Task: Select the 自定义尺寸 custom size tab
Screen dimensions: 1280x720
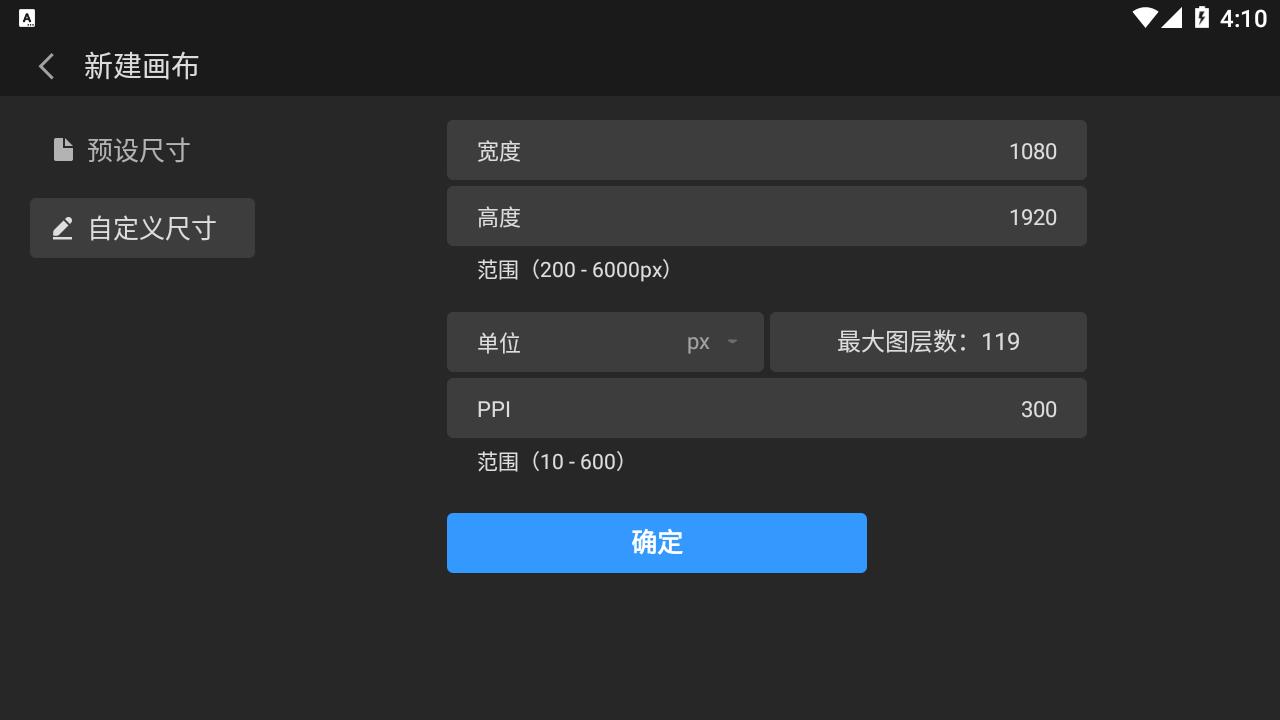Action: pos(142,228)
